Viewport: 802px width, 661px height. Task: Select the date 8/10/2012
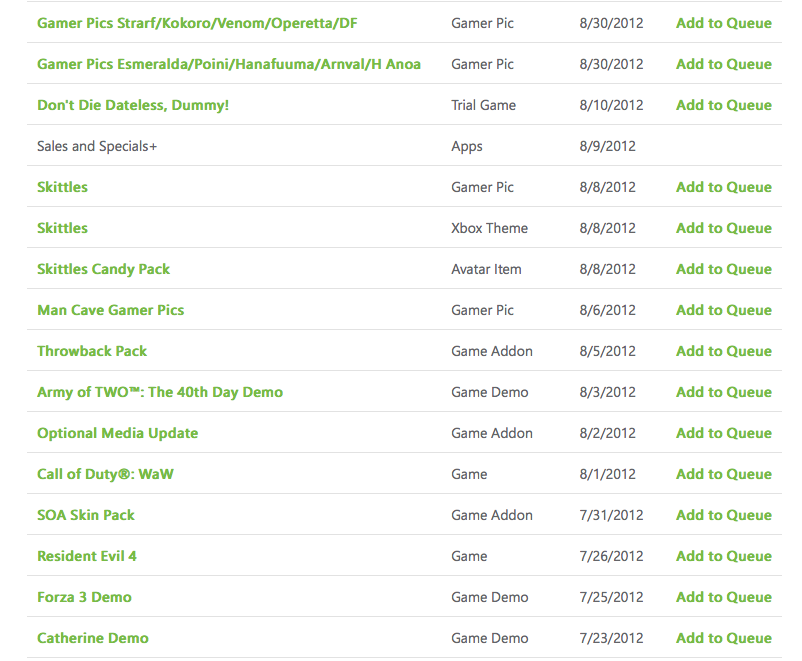point(611,105)
